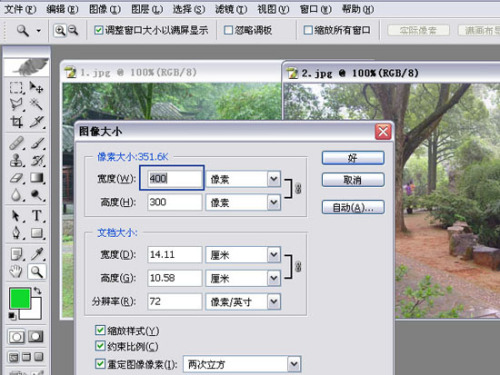Click 取消 to cancel dialog
Image resolution: width=500 pixels, height=375 pixels.
pyautogui.click(x=353, y=180)
